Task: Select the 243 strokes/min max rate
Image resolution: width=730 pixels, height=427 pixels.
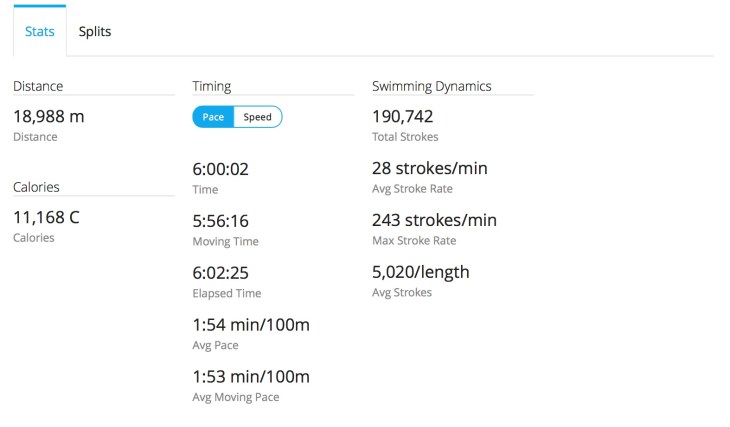Action: [x=434, y=220]
